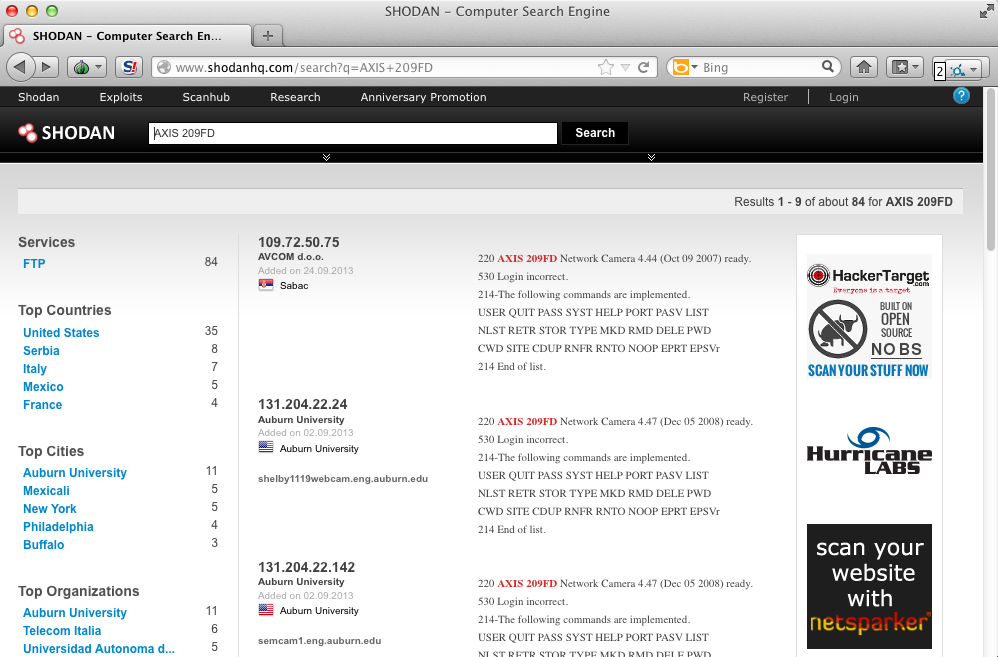Screen dimensions: 998x657
Task: Filter by New York city
Action: (x=50, y=509)
